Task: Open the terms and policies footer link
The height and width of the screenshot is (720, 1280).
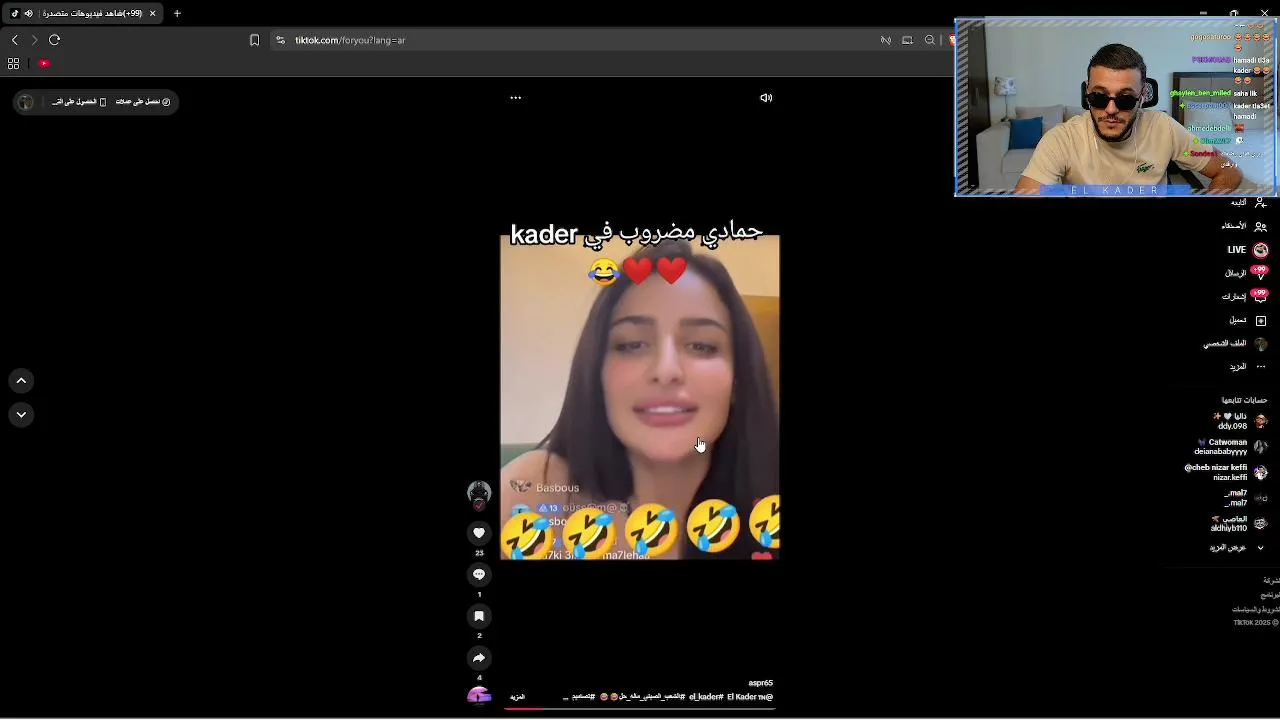Action: (1255, 609)
